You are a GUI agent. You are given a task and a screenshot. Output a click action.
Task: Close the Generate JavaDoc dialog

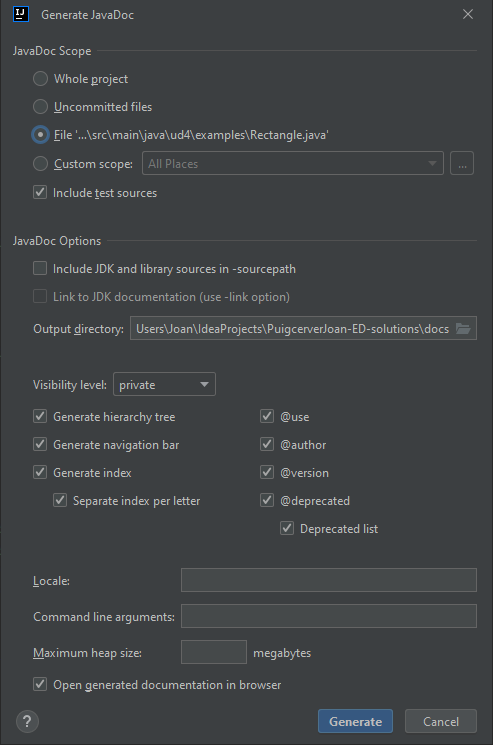468,14
